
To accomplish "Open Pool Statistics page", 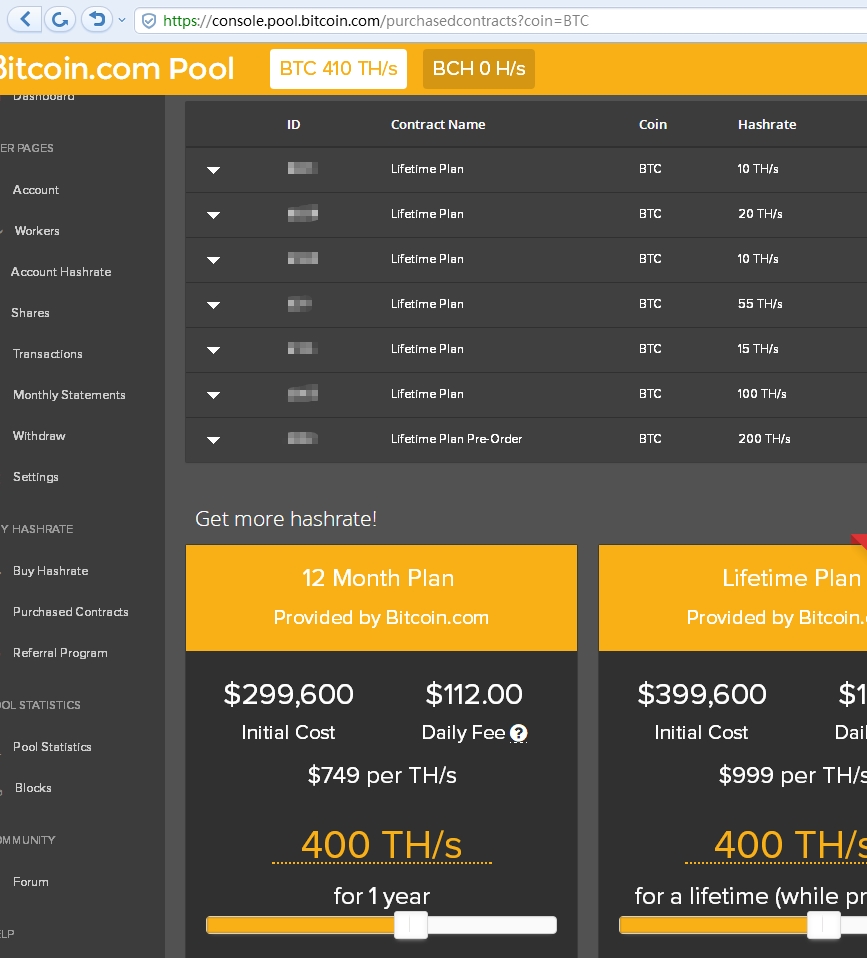I will [x=52, y=747].
